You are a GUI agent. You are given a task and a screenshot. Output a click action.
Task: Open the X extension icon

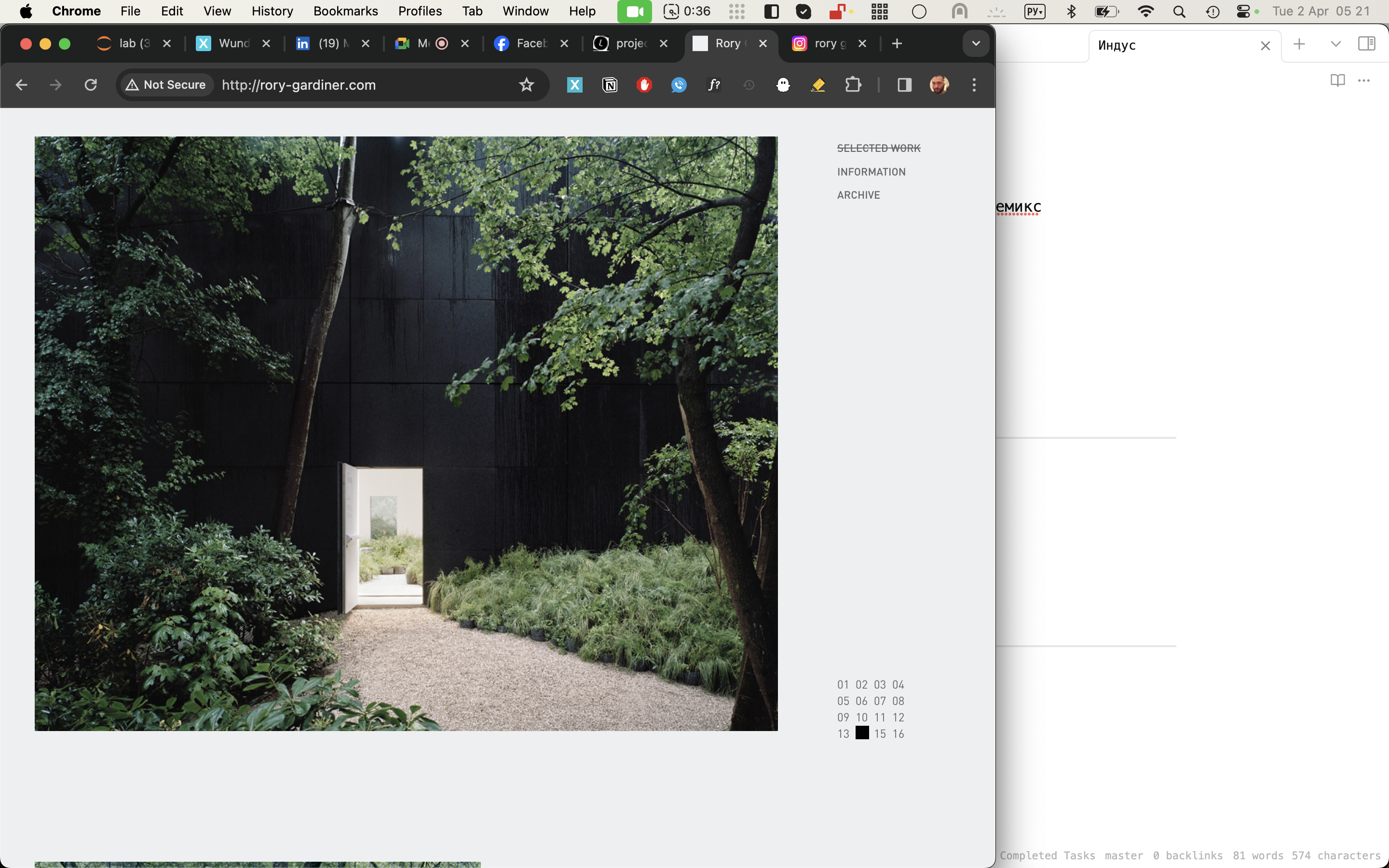pos(574,85)
